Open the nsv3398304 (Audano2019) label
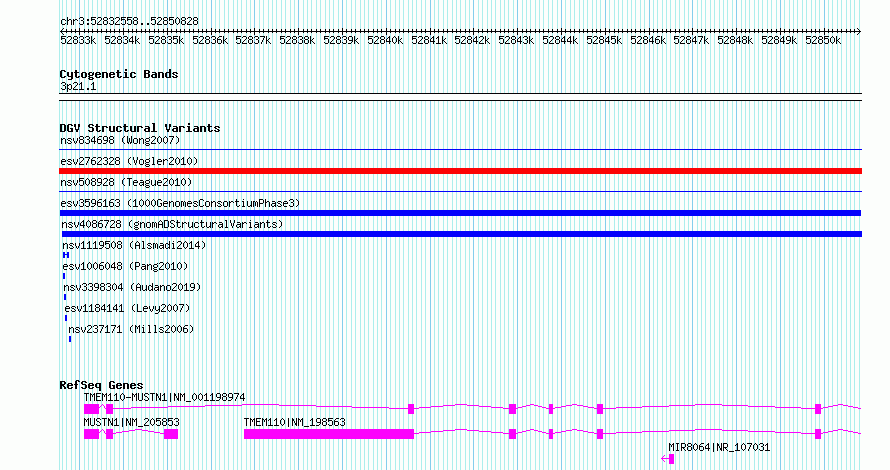This screenshot has width=890, height=470. [132, 287]
